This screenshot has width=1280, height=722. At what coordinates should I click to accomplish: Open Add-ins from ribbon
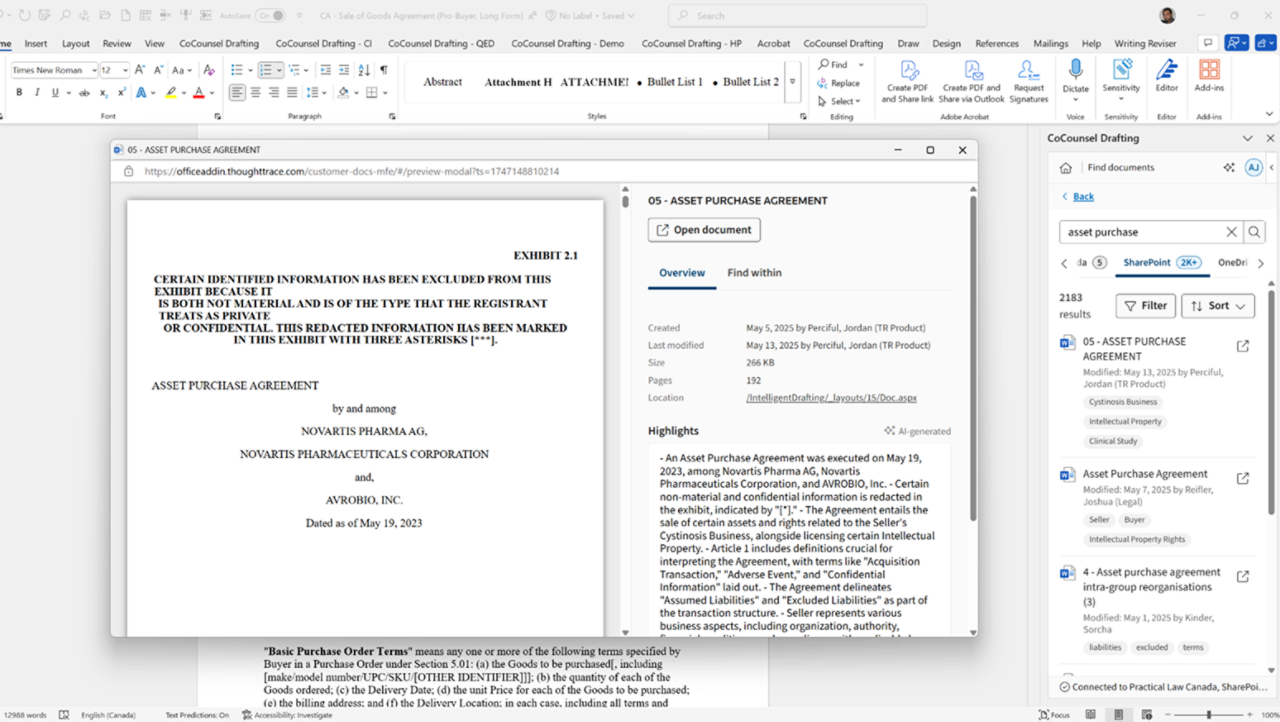[x=1209, y=76]
